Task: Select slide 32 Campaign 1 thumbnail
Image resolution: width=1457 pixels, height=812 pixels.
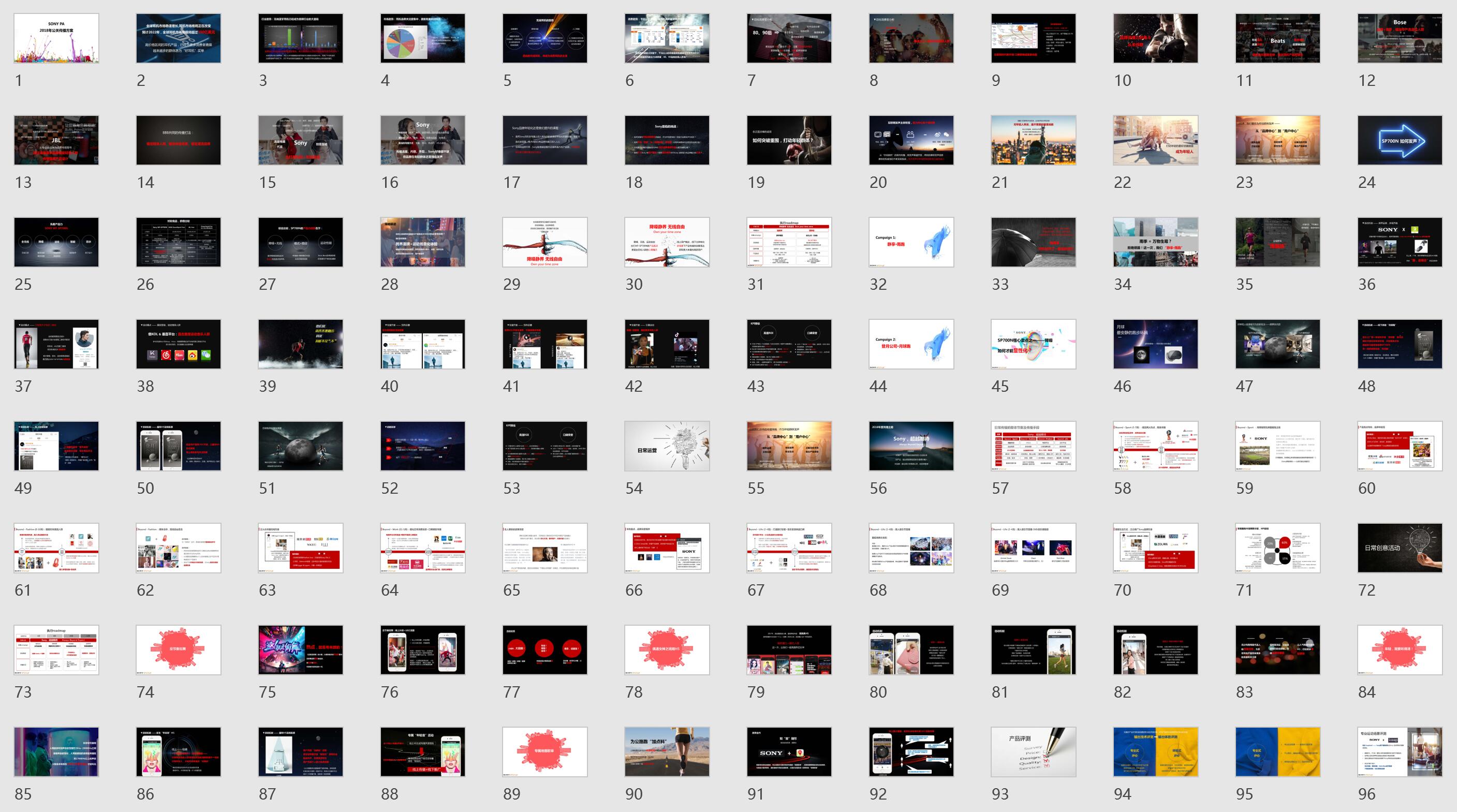Action: [912, 242]
